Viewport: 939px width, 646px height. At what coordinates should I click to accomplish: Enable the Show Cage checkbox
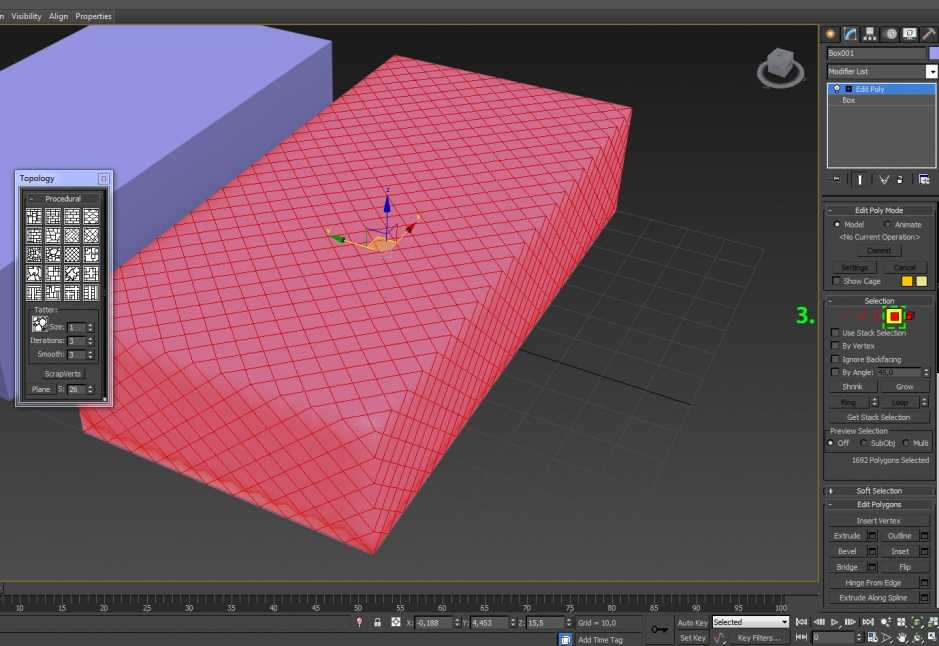(x=836, y=281)
